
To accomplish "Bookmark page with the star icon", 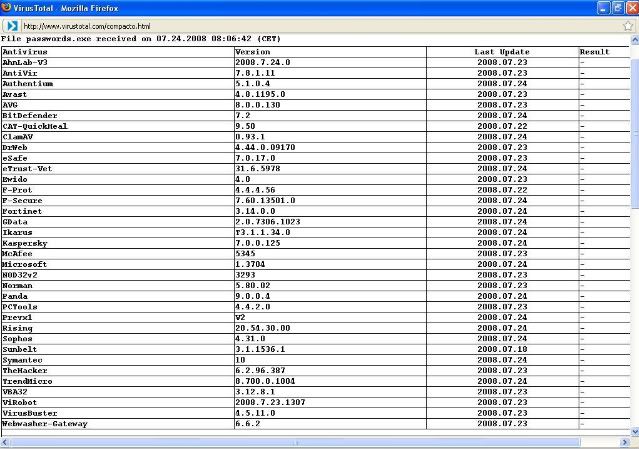I will [628, 26].
